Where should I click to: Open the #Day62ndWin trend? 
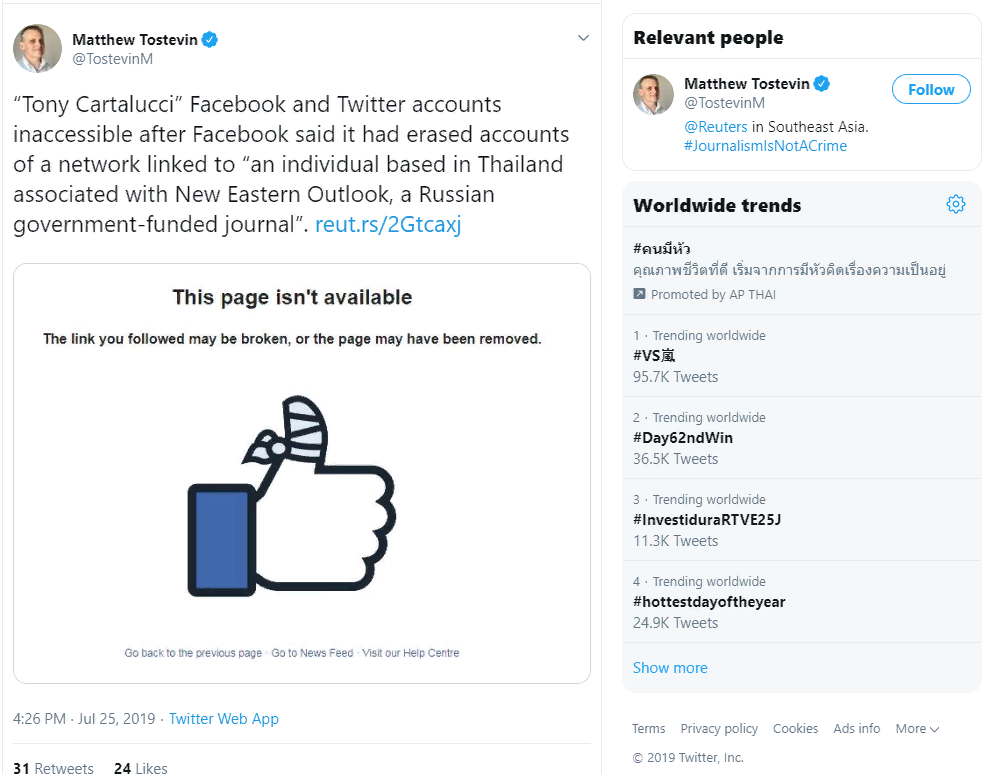[683, 438]
